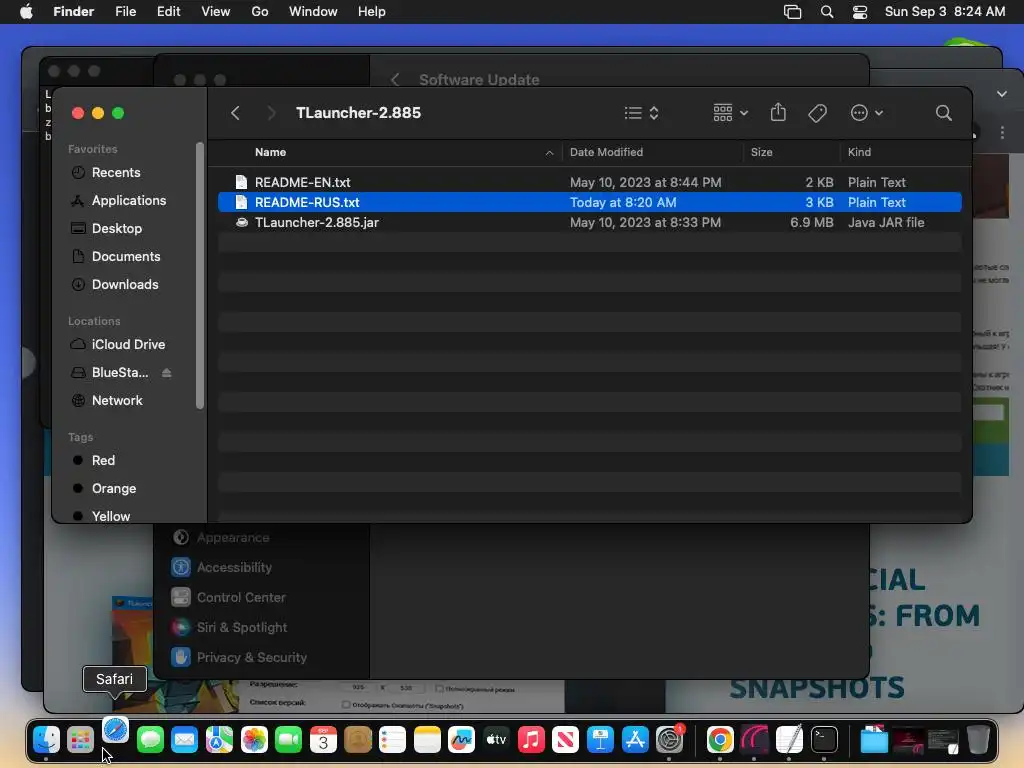This screenshot has width=1024, height=768.
Task: Open Music from the Dock
Action: click(531, 739)
